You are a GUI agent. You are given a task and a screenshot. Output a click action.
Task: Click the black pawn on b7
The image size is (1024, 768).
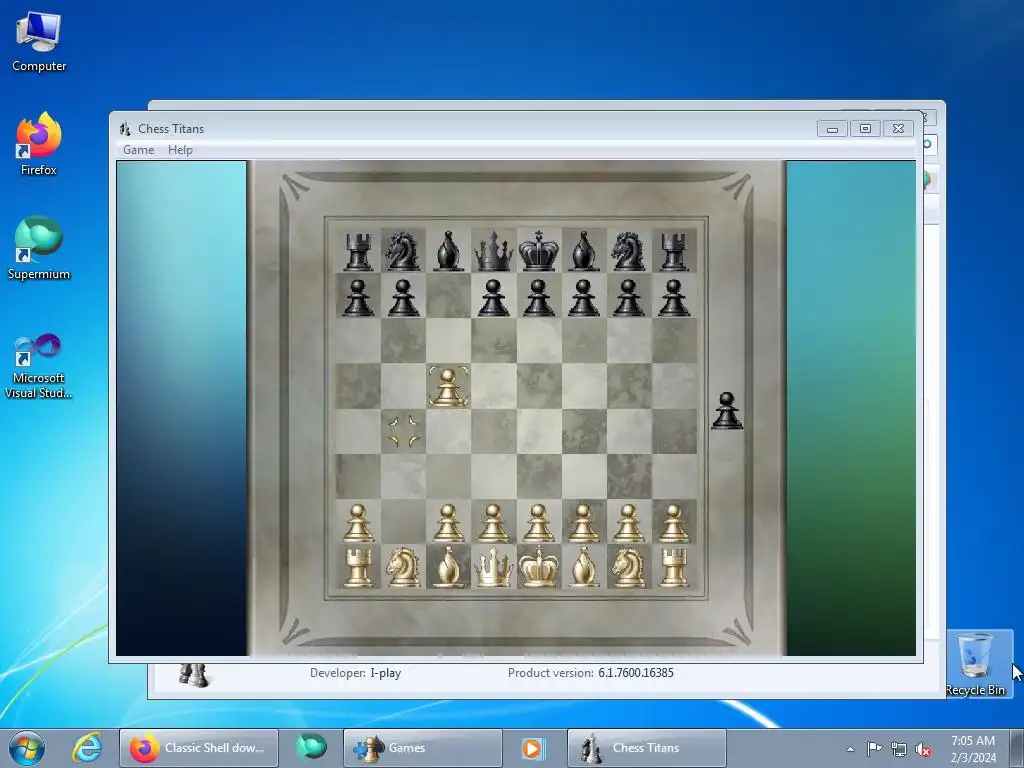(403, 298)
